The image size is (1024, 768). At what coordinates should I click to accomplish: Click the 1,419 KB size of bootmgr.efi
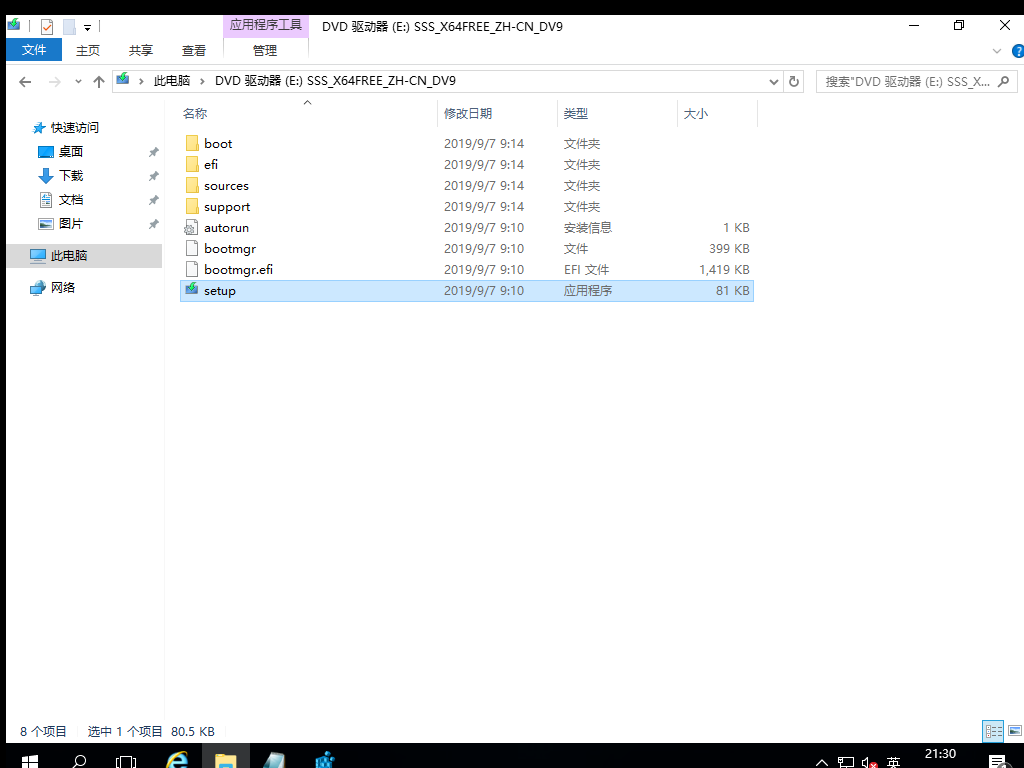(724, 270)
